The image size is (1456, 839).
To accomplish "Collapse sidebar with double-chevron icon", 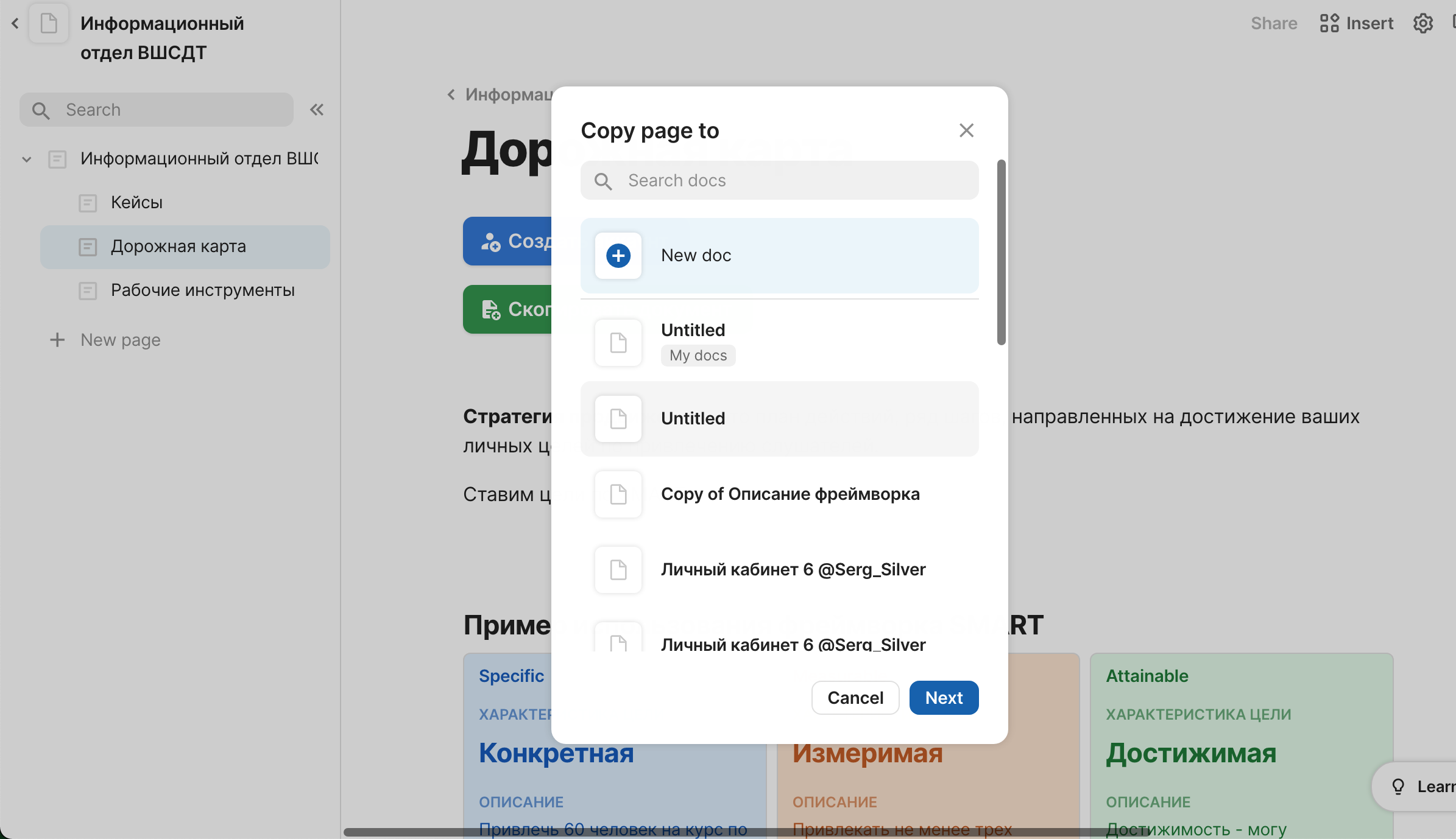I will pos(317,110).
